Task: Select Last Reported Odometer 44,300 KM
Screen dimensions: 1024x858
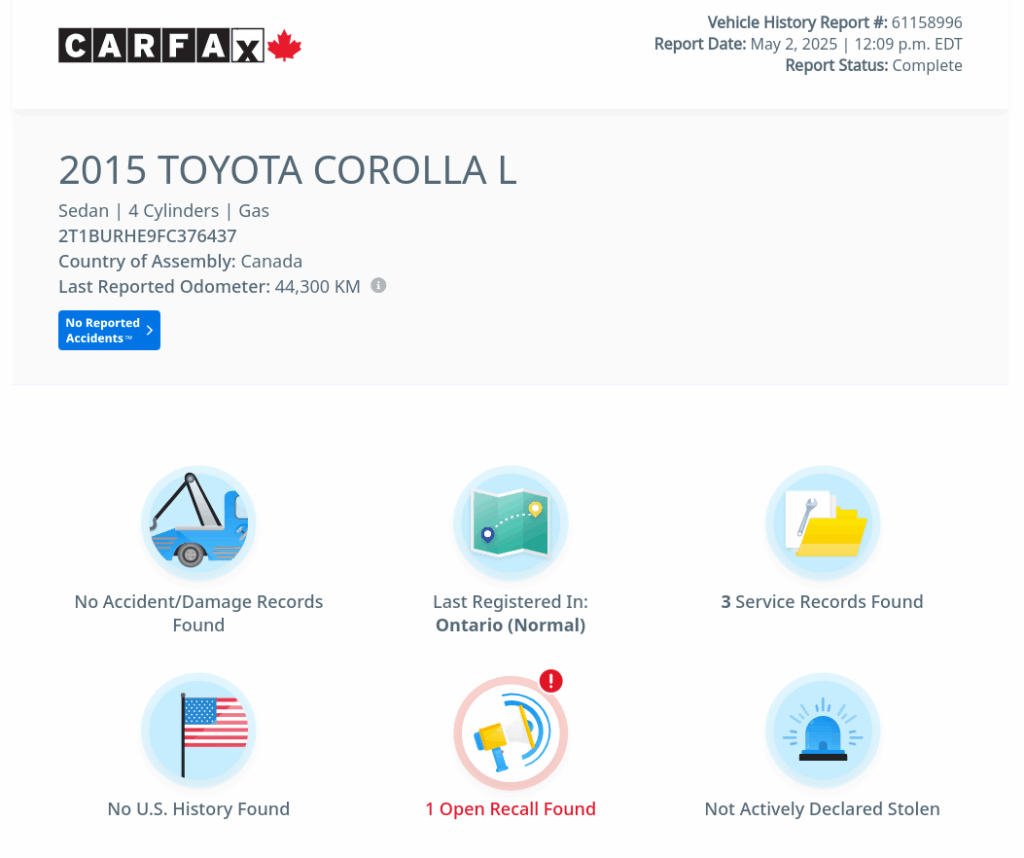Action: (209, 287)
